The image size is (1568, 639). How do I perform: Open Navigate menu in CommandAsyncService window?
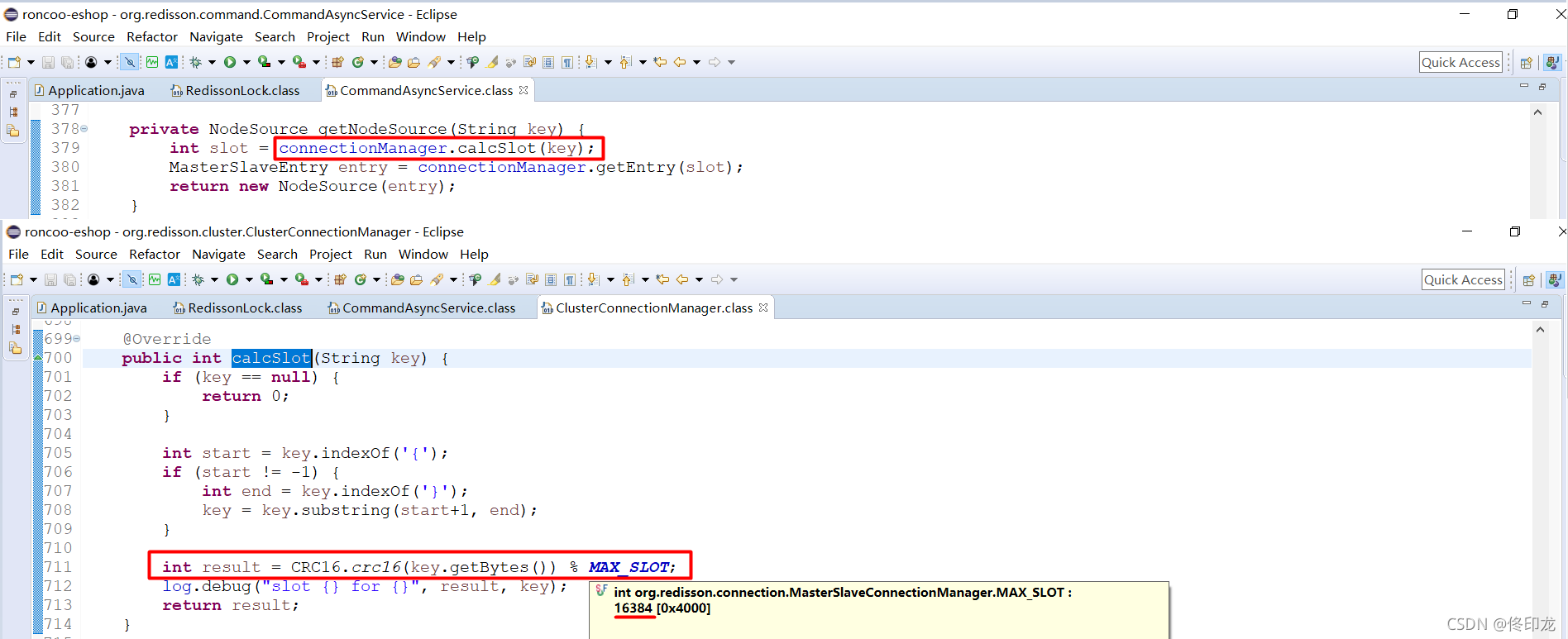pos(216,36)
